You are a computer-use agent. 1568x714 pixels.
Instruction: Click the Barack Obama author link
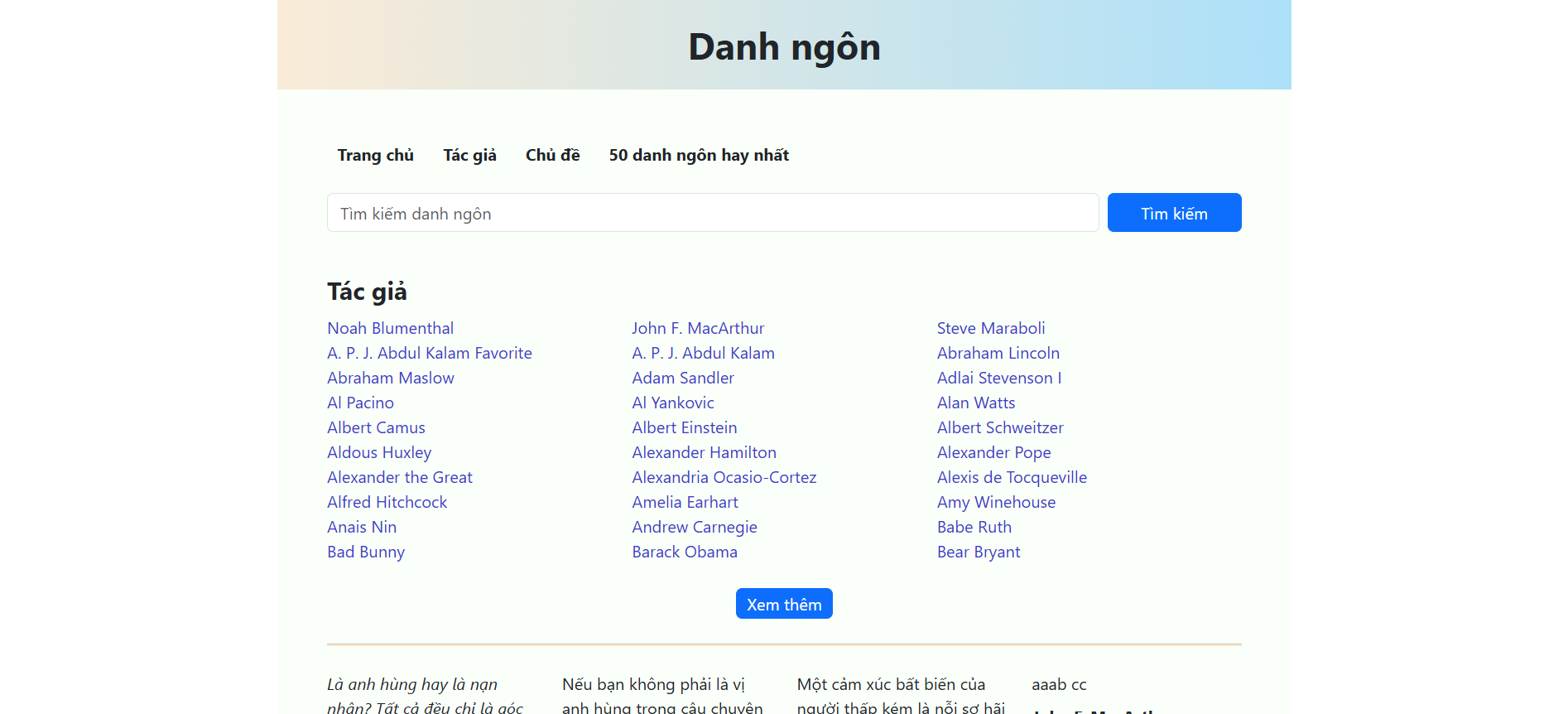(x=684, y=552)
